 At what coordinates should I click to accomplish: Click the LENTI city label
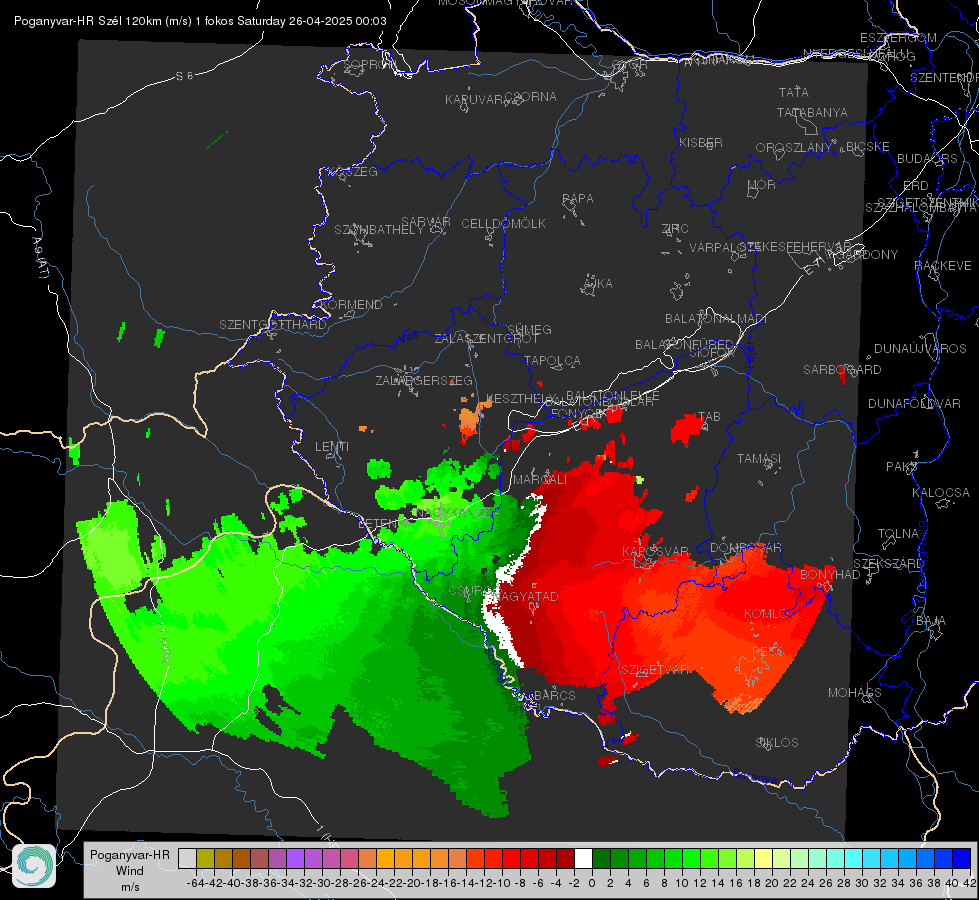click(332, 447)
